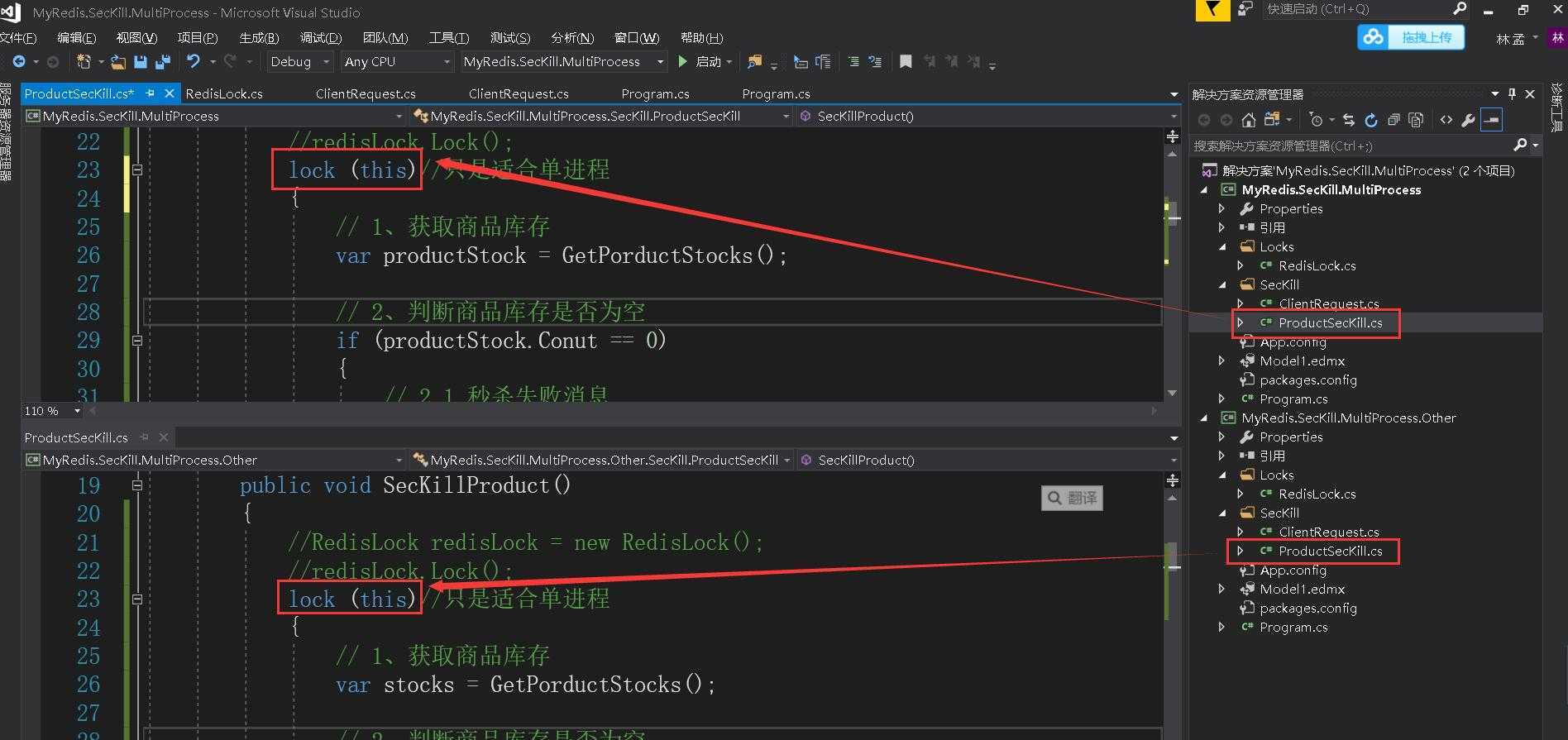Expand Model1.edmx under MyRedis.SecKill.MultiProcess.Other
The width and height of the screenshot is (1568, 740).
click(x=1221, y=590)
